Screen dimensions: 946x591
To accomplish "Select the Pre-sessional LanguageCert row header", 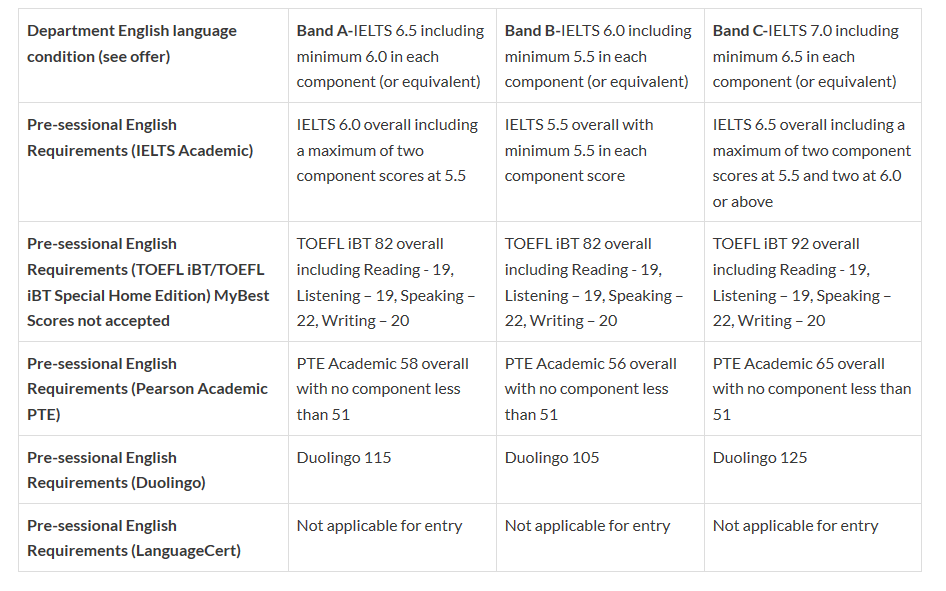I will [x=134, y=538].
